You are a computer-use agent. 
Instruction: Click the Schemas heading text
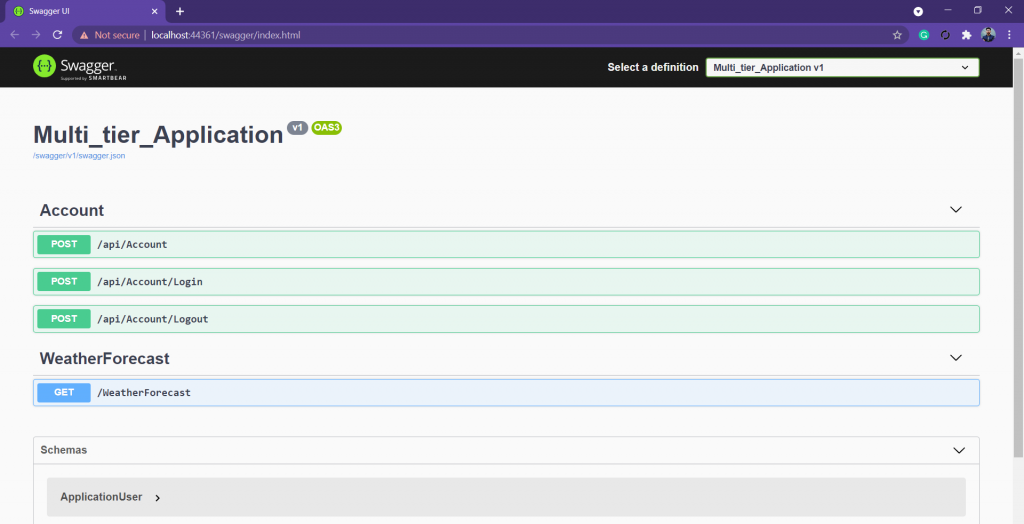[x=63, y=450]
